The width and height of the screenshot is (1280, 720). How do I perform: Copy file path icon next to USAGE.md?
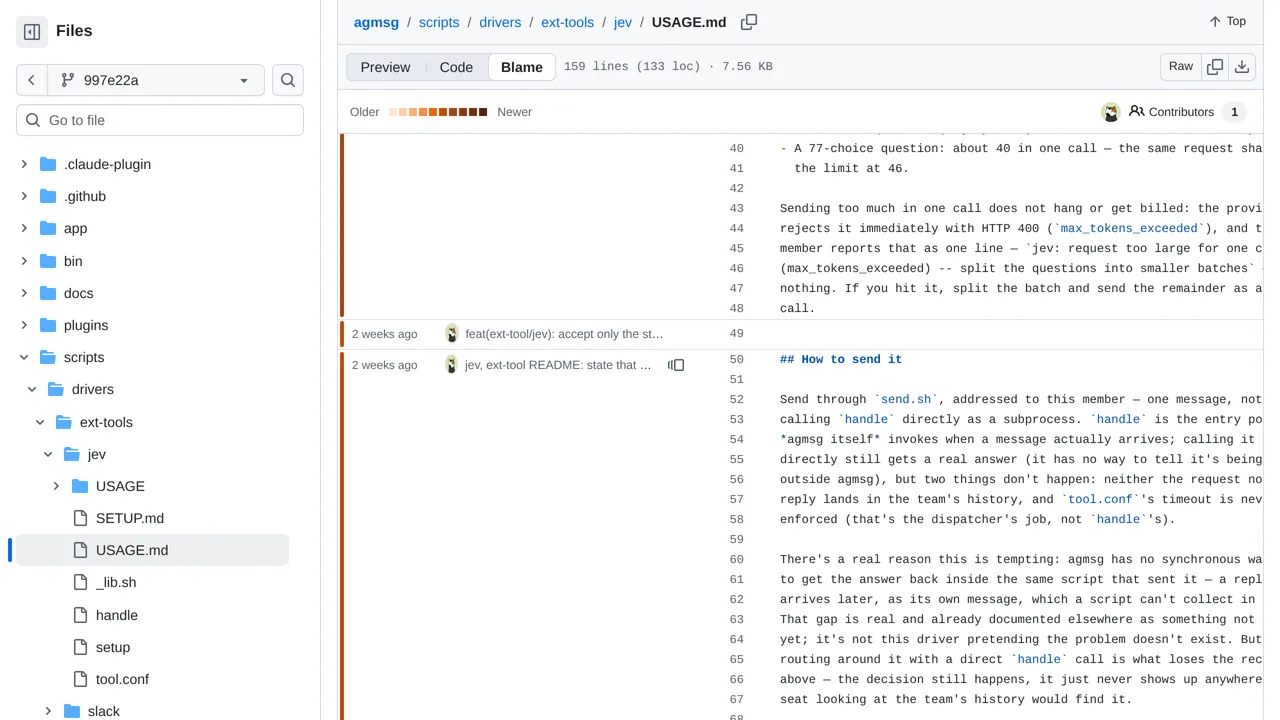point(749,22)
